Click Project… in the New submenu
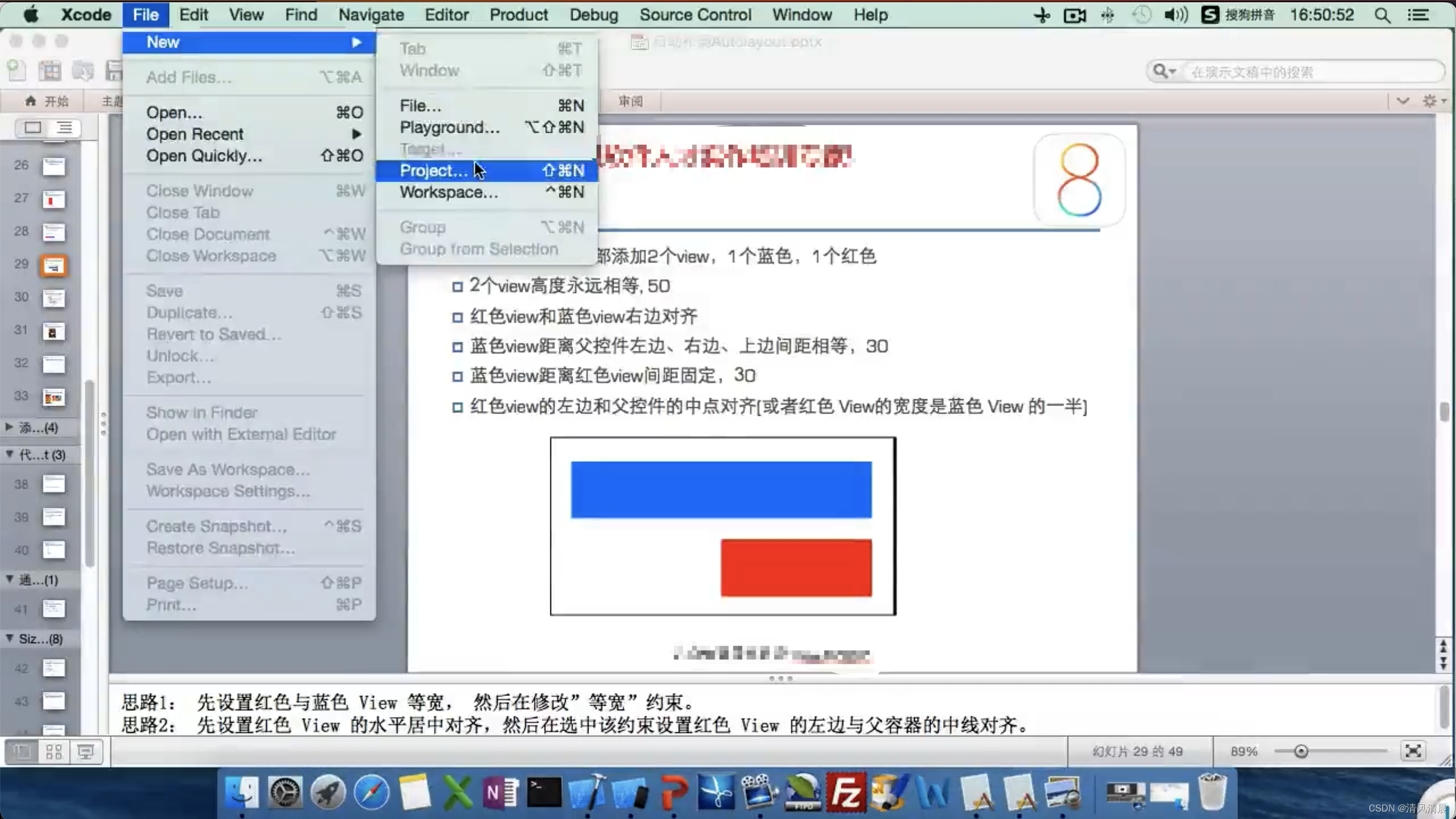This screenshot has height=819, width=1456. coord(434,170)
